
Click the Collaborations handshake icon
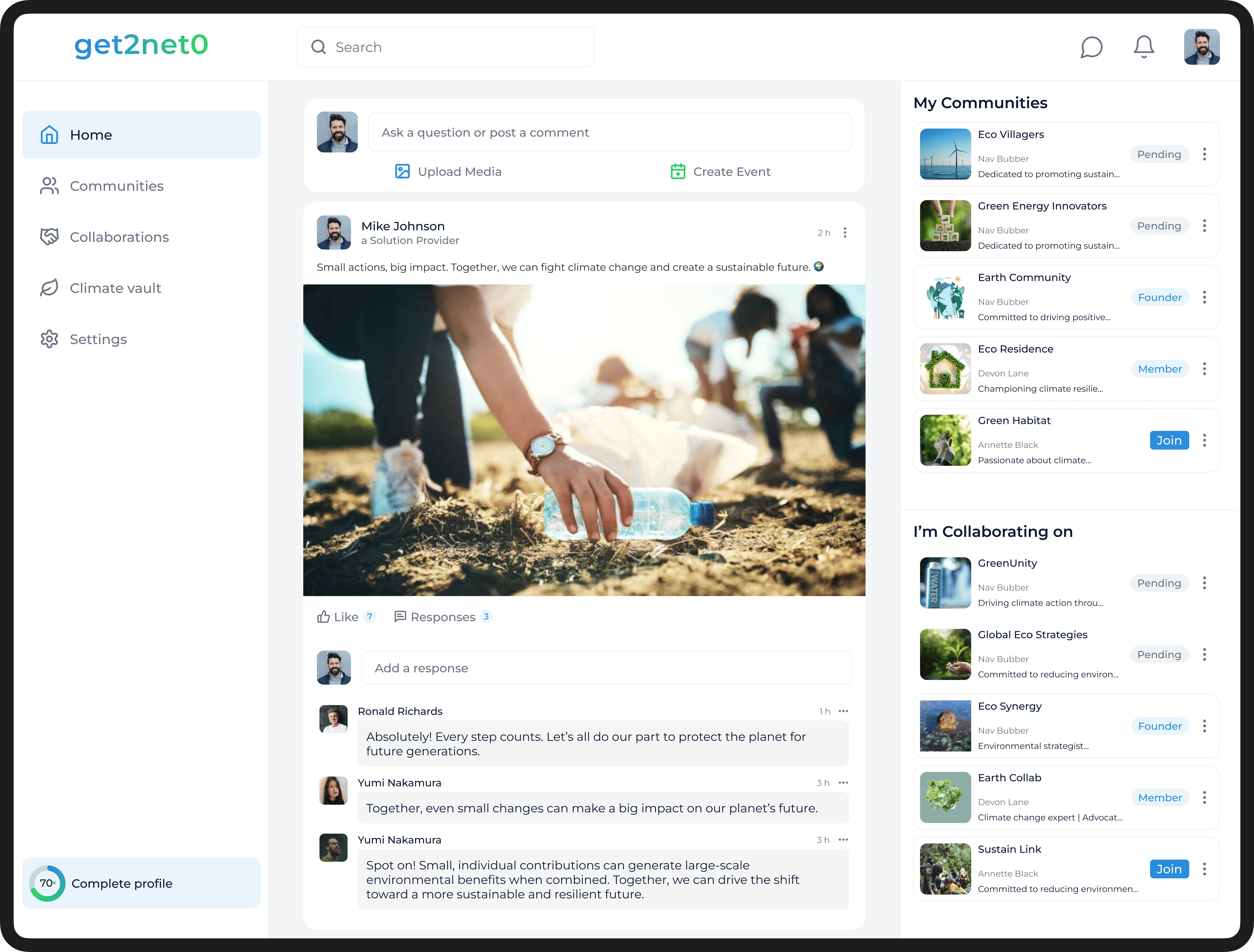(49, 237)
